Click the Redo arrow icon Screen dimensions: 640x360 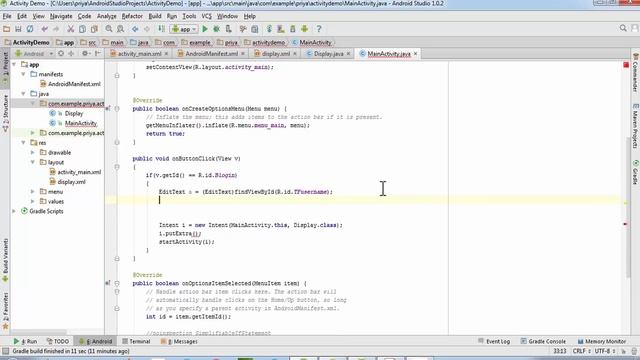coord(56,29)
